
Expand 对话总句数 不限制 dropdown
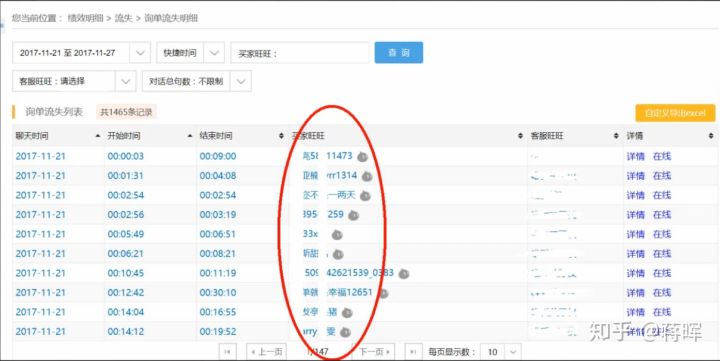point(241,81)
